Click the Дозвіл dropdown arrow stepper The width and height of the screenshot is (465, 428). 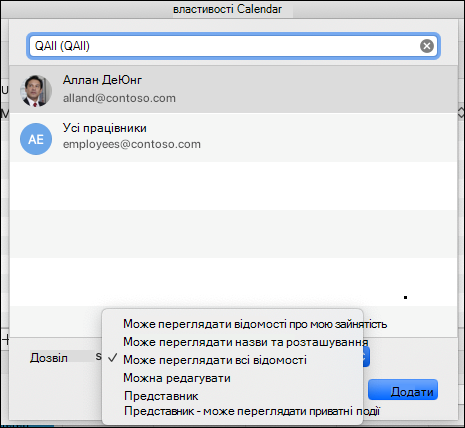(366, 357)
